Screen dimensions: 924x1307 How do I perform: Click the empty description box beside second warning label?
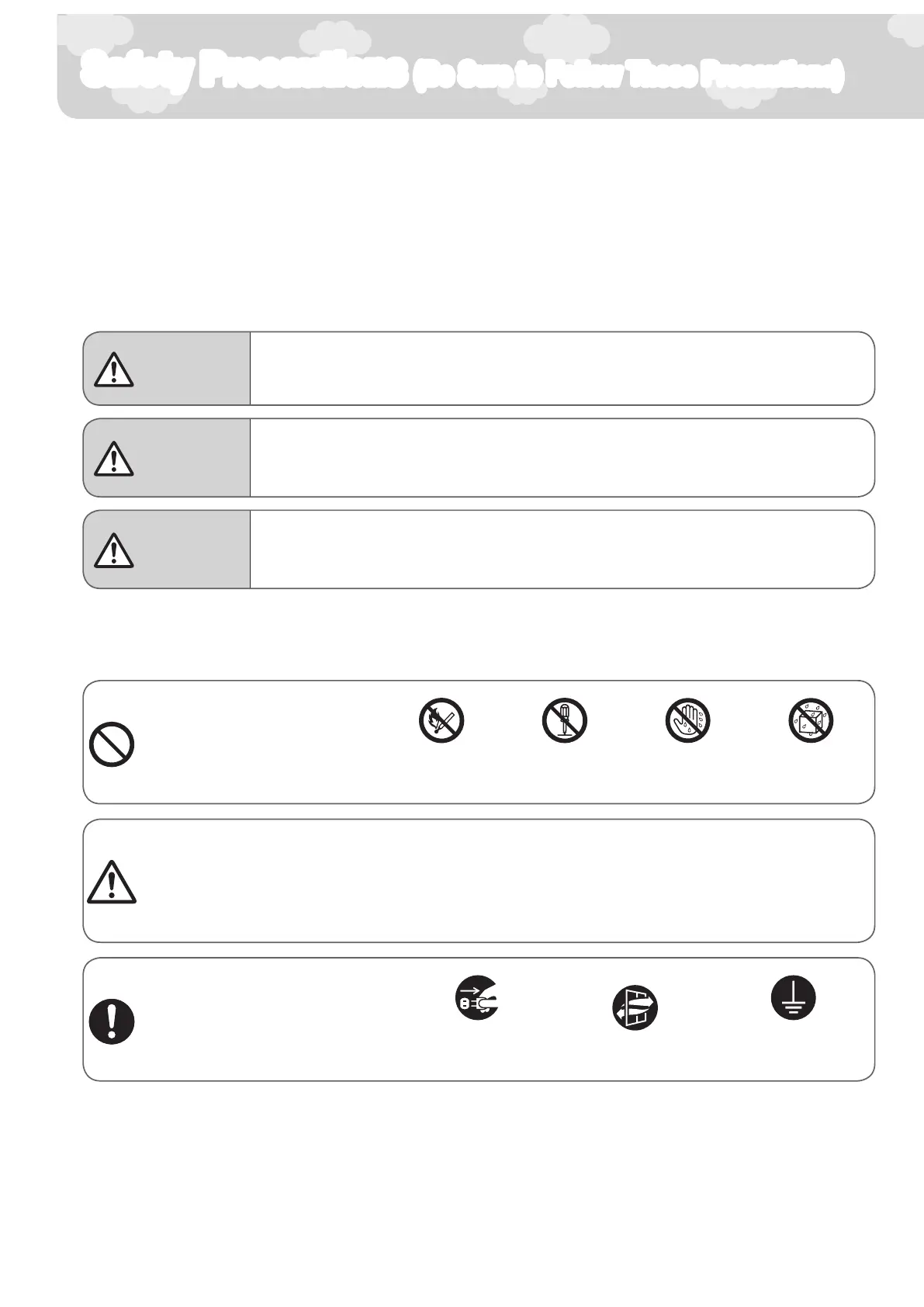(x=562, y=458)
